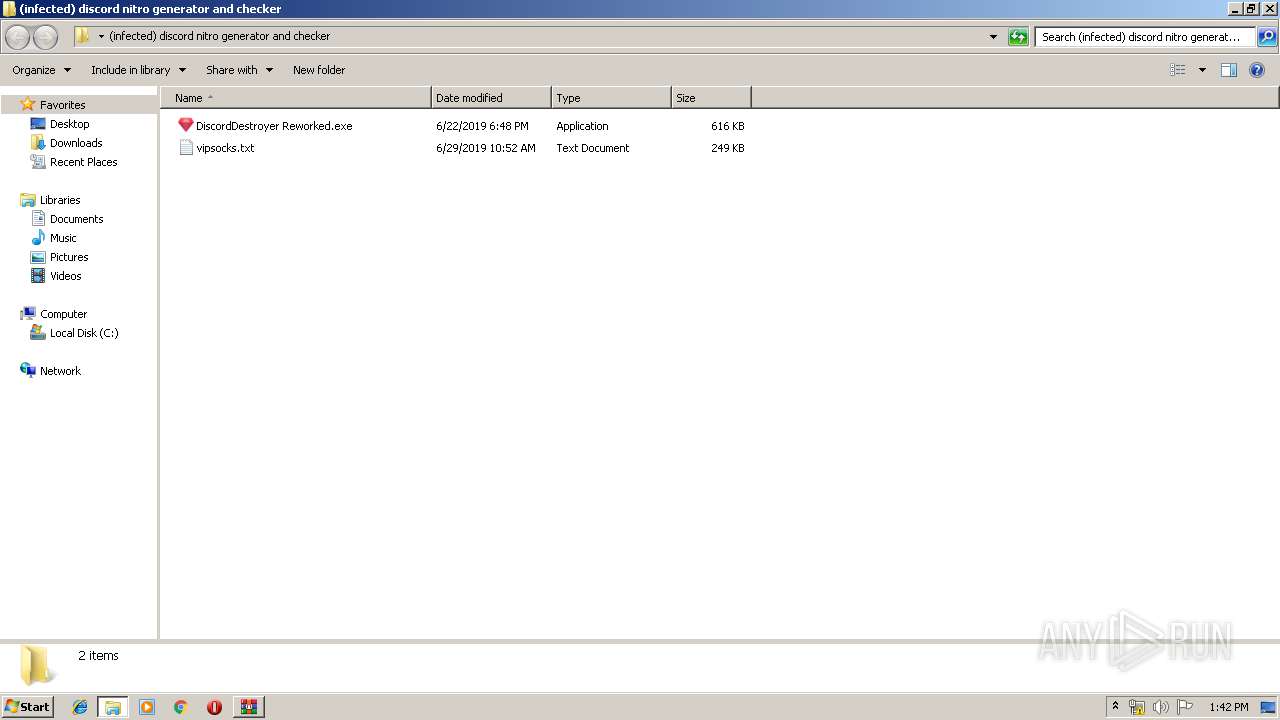Select the DiscordDestroyer Reworked.exe file name

tap(274, 126)
